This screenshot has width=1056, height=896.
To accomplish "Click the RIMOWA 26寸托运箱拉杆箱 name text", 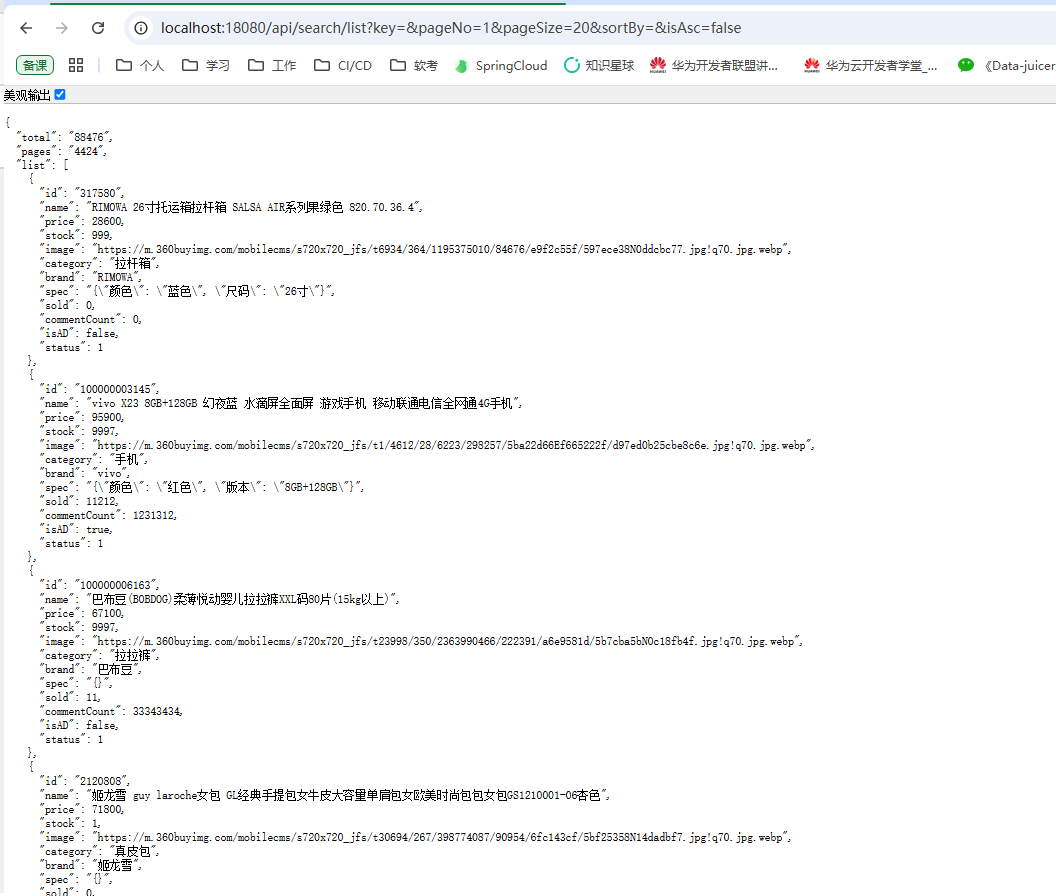I will (x=254, y=207).
